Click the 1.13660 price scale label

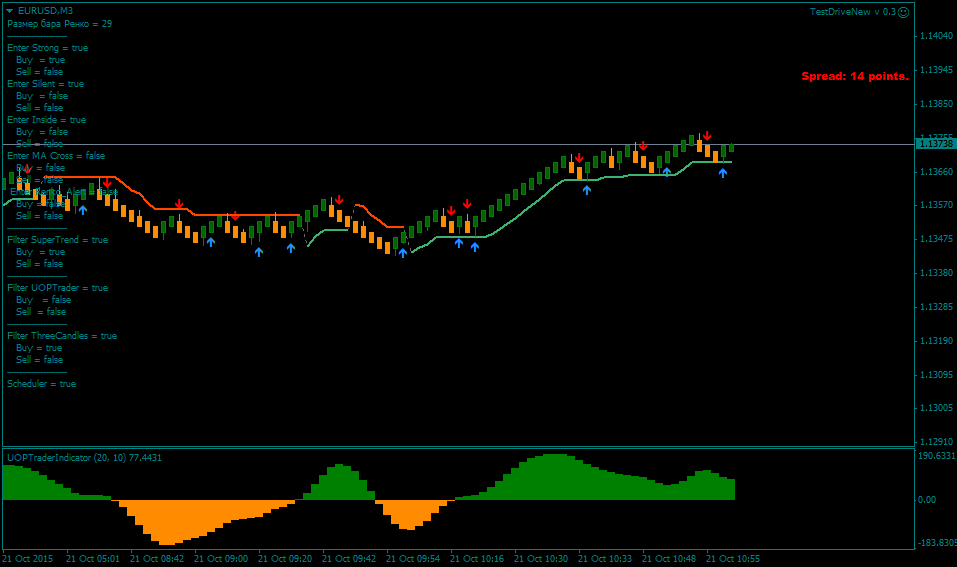pos(936,172)
